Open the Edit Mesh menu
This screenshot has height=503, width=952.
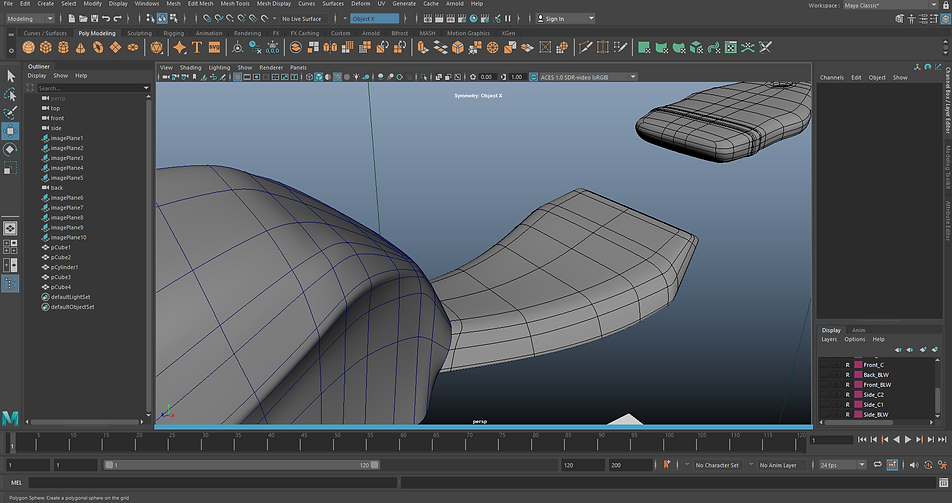coord(200,4)
